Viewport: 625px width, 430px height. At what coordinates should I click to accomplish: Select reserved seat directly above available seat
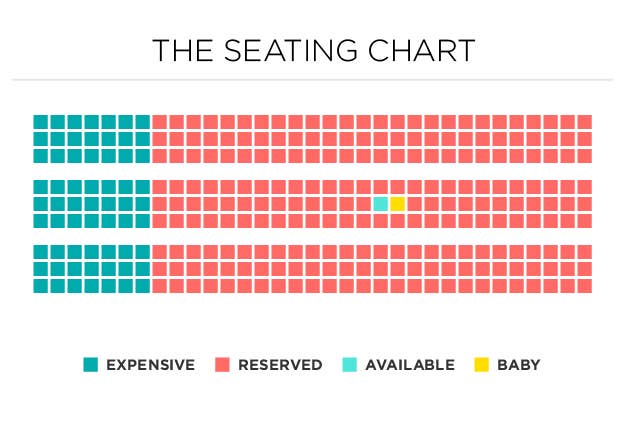point(380,187)
